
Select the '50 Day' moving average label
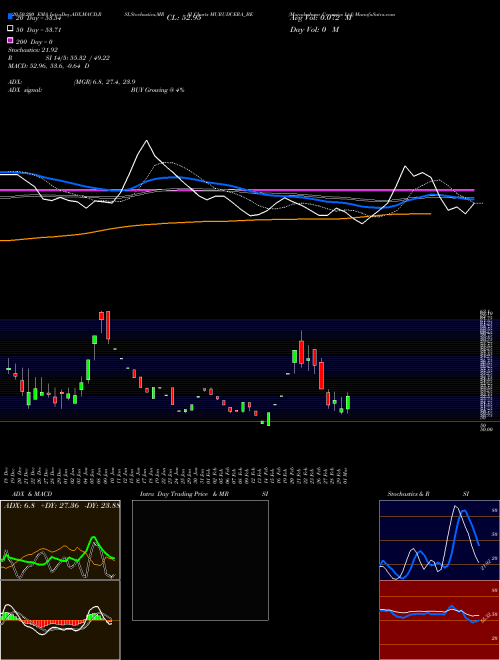coord(35,30)
